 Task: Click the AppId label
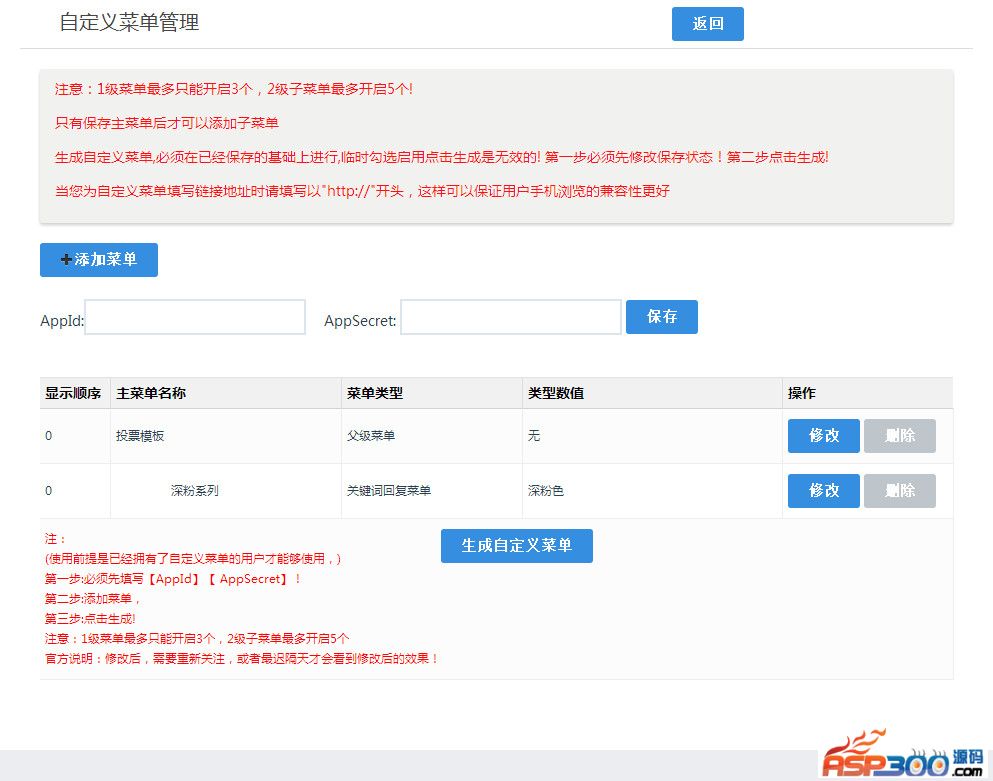[x=62, y=321]
